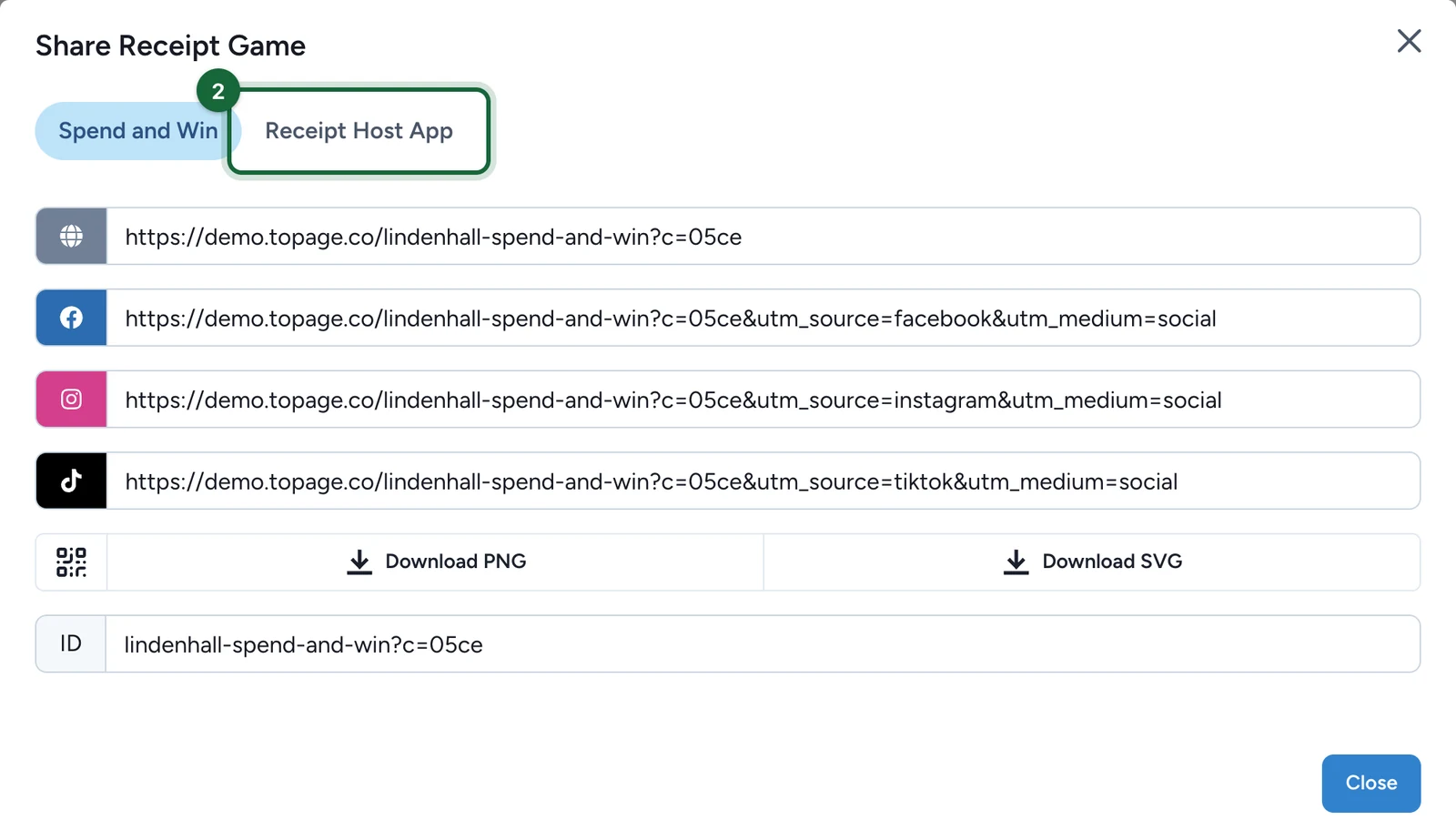Download the QR code as SVG
This screenshot has height=820, width=1456.
1092,562
